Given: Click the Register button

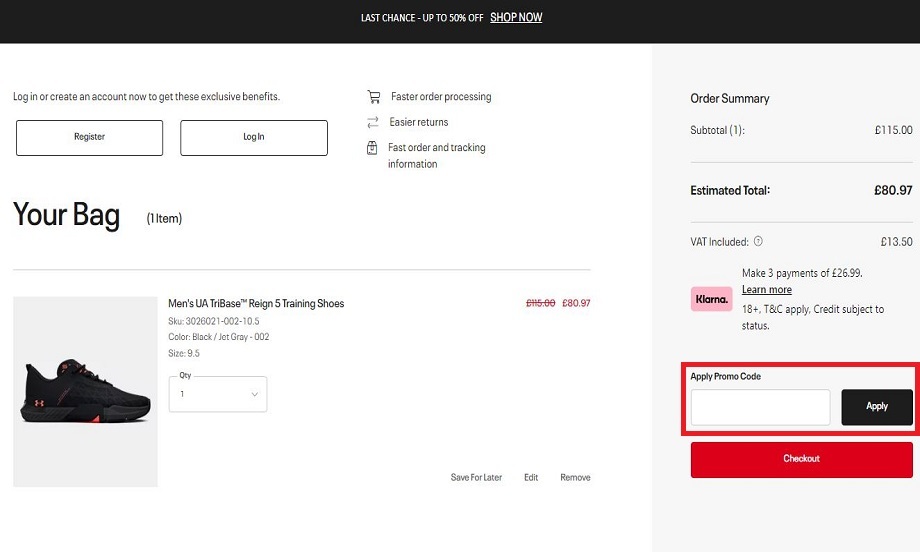Looking at the screenshot, I should click(89, 138).
